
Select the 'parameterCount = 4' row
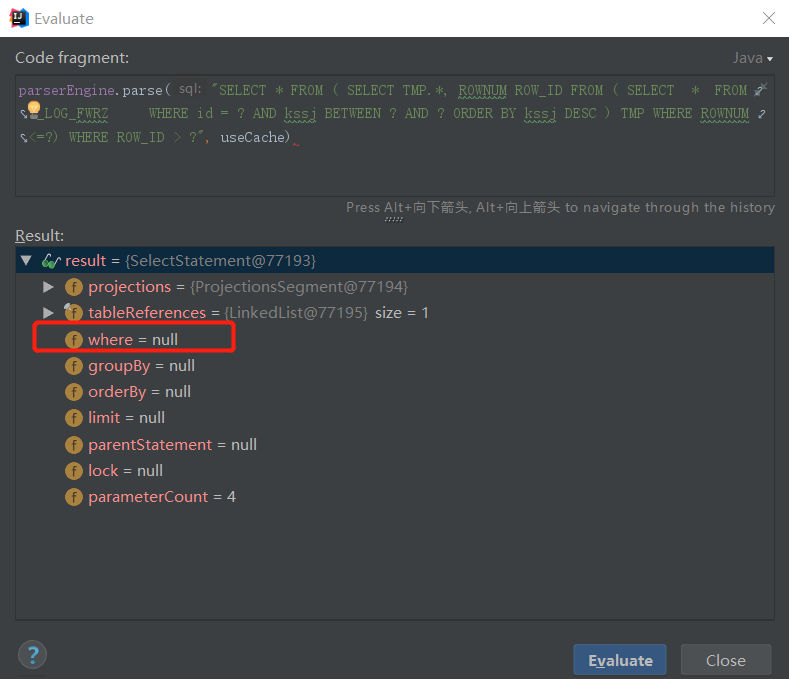pyautogui.click(x=394, y=497)
